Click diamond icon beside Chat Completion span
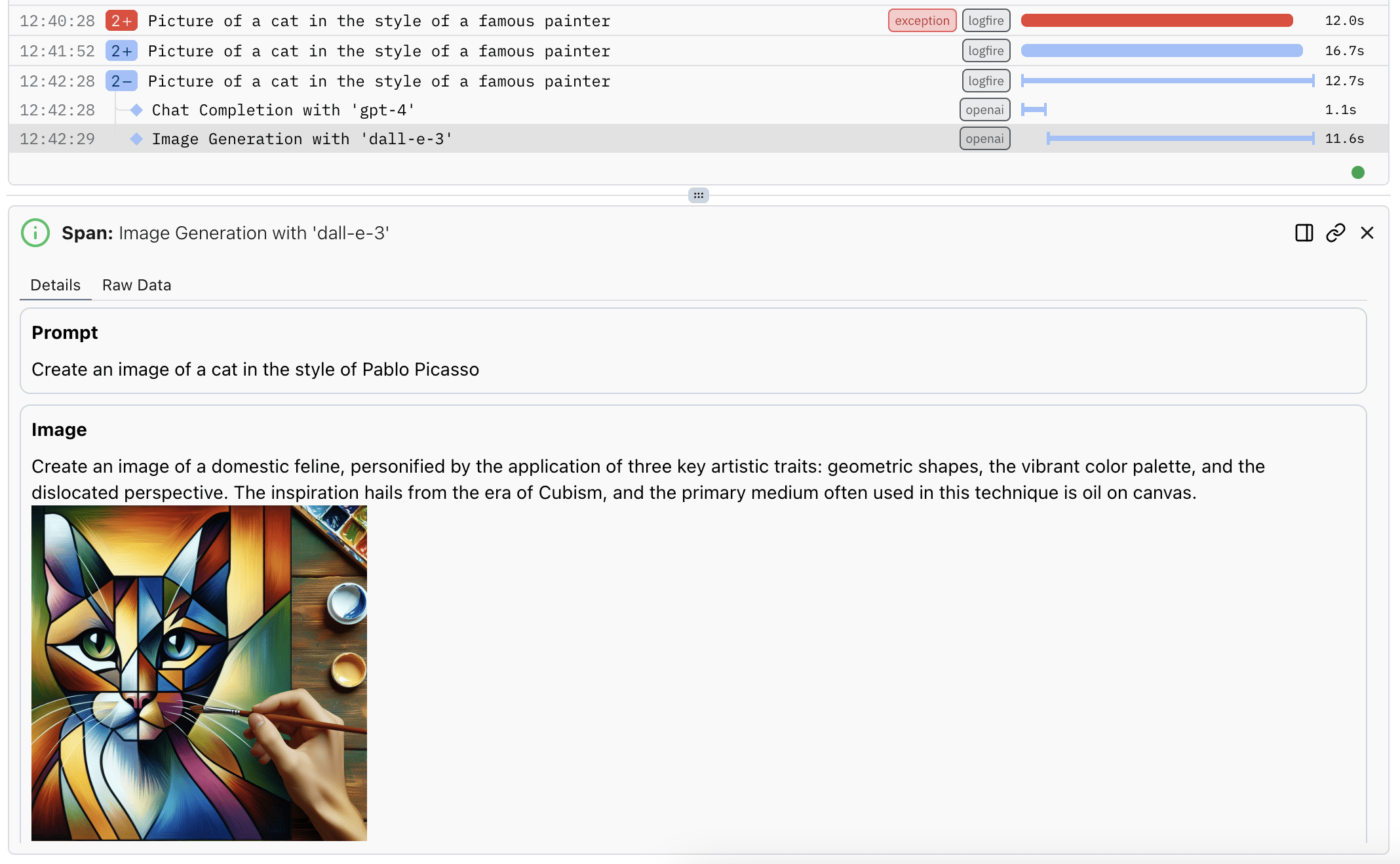 pos(136,110)
